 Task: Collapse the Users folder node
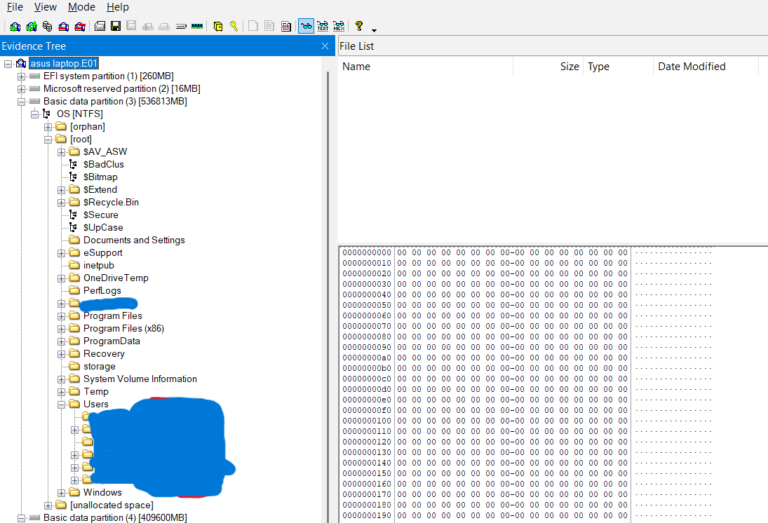point(61,404)
